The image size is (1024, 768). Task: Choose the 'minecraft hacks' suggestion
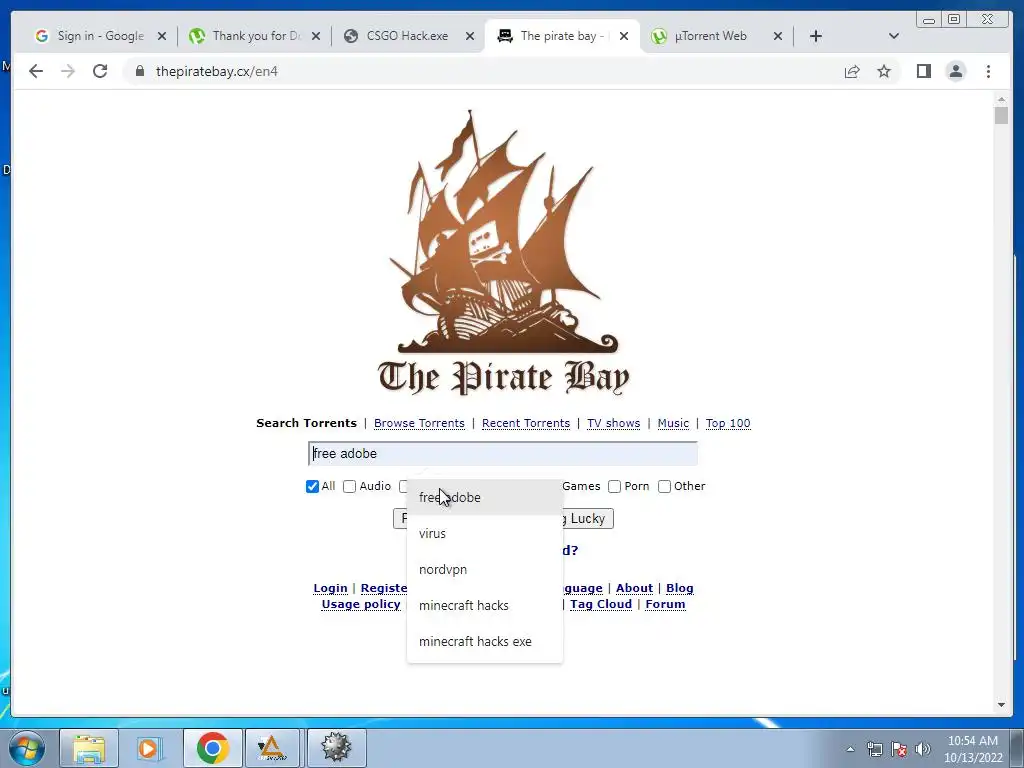click(485, 605)
